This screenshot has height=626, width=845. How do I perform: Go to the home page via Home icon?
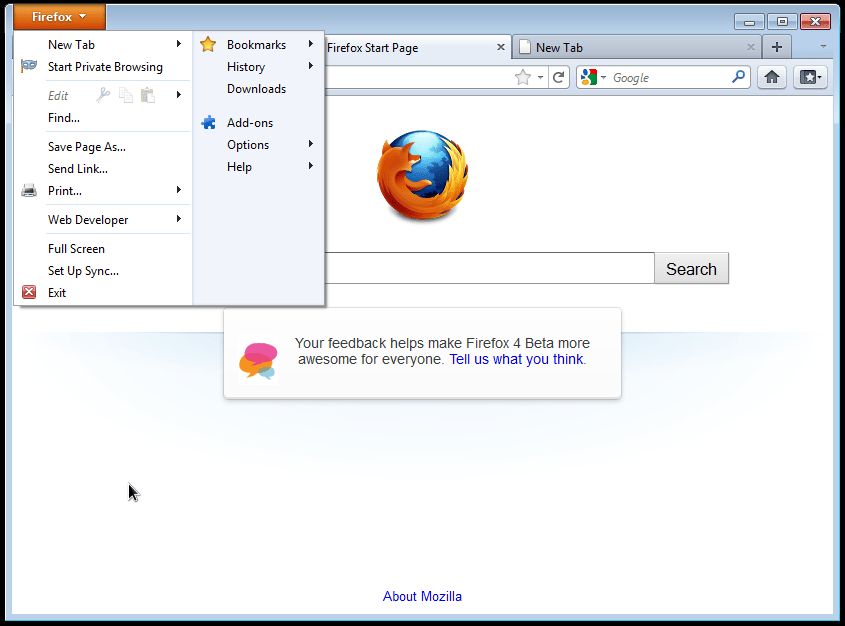click(772, 78)
